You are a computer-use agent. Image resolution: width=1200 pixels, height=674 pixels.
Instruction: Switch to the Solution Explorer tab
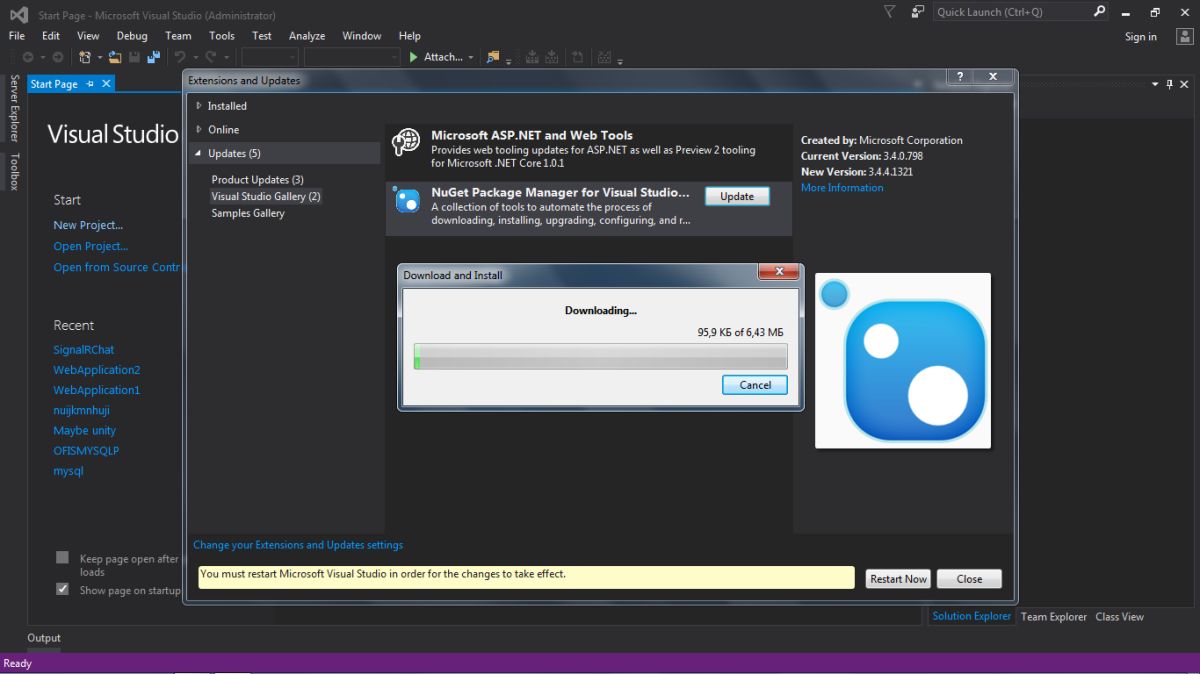pyautogui.click(x=972, y=616)
